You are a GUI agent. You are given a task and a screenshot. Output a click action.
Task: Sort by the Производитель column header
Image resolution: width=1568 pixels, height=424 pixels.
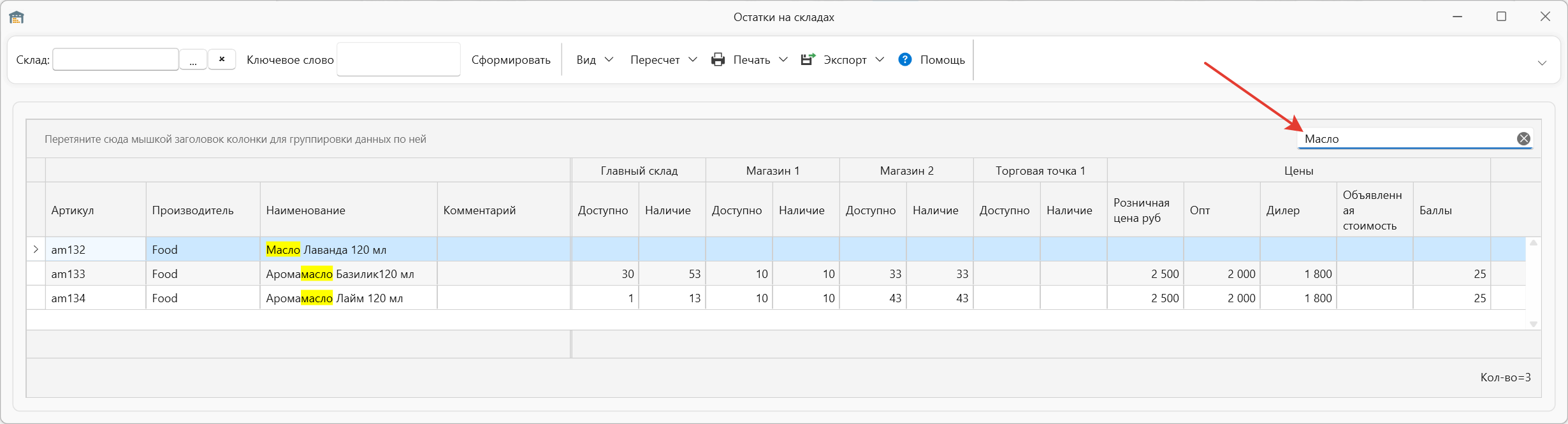(x=203, y=210)
